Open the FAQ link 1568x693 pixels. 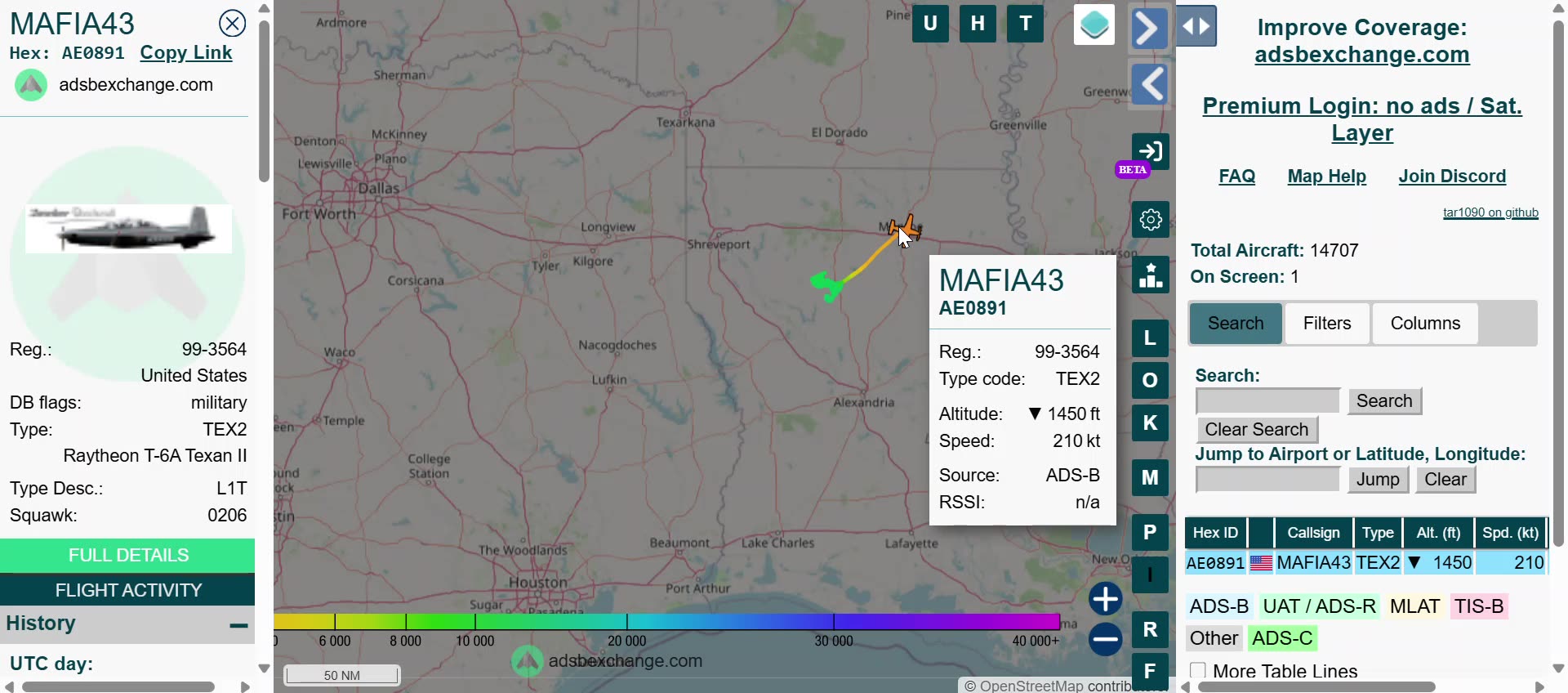tap(1236, 177)
